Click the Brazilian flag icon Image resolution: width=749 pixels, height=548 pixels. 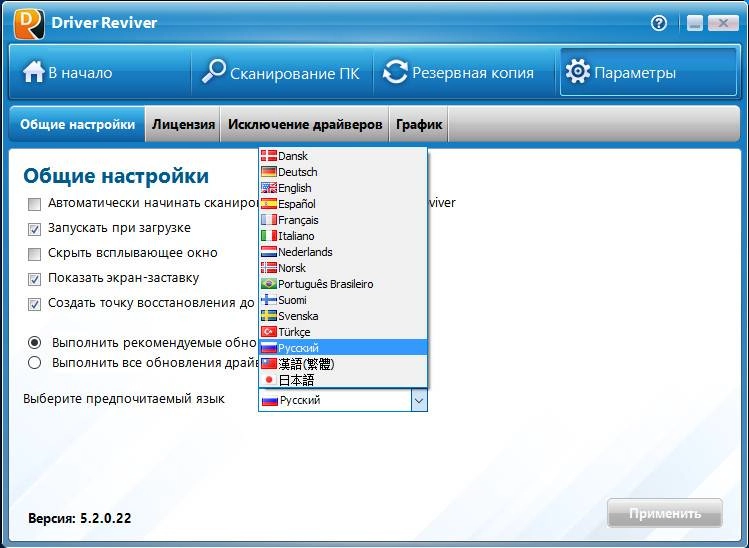pos(269,283)
